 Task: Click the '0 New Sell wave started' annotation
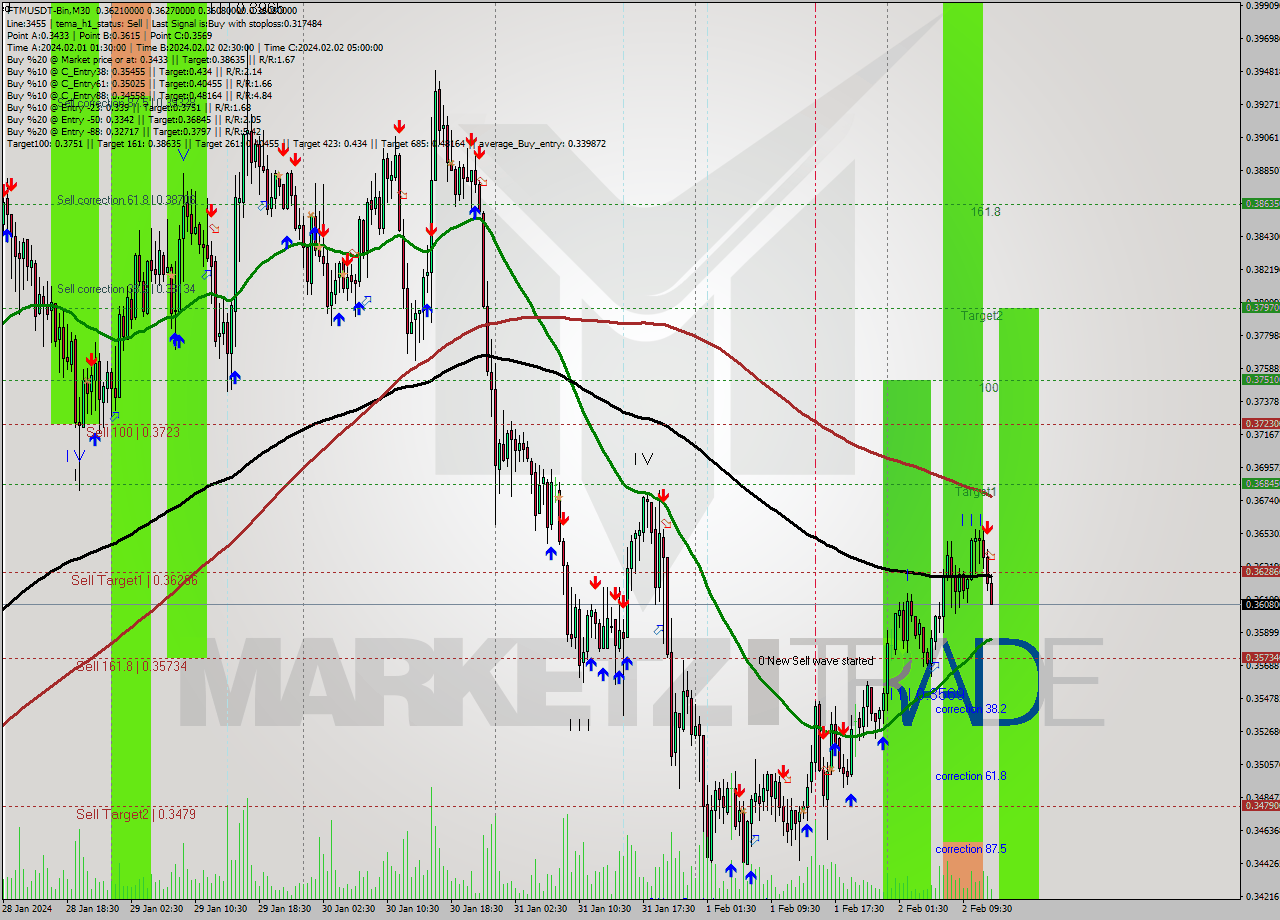tap(815, 661)
